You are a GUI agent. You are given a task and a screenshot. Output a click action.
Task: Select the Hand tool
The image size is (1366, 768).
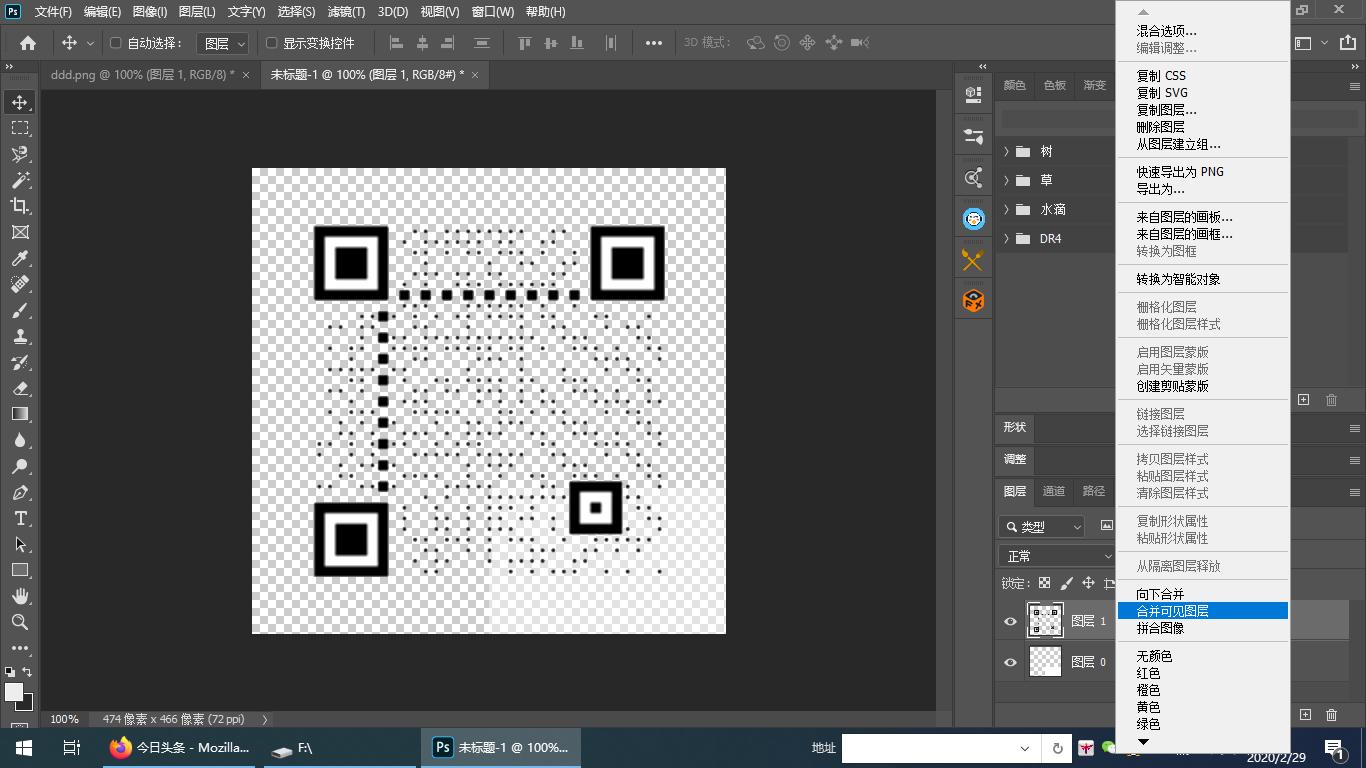20,596
